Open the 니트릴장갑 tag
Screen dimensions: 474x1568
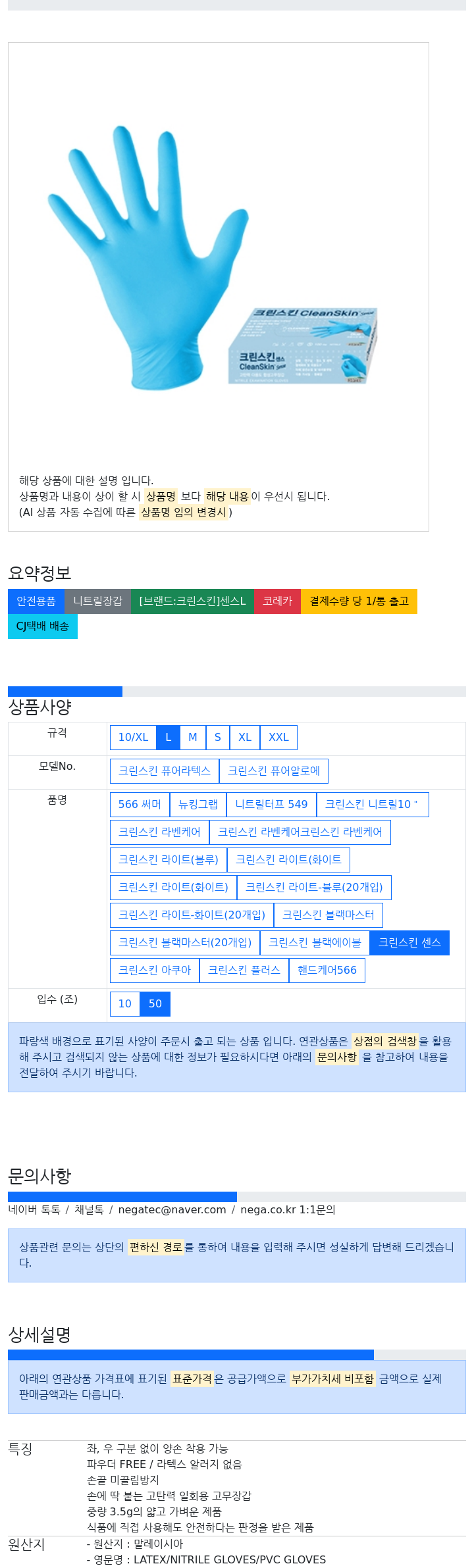pyautogui.click(x=97, y=601)
